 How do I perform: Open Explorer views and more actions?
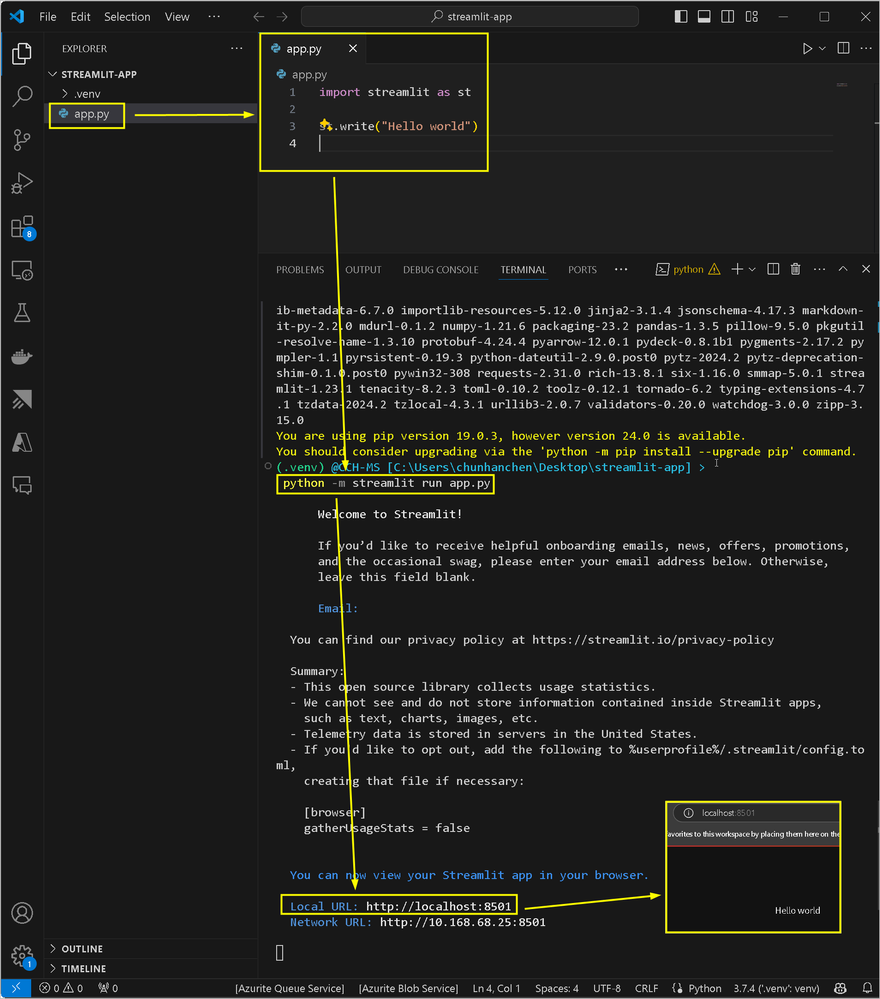(x=236, y=48)
